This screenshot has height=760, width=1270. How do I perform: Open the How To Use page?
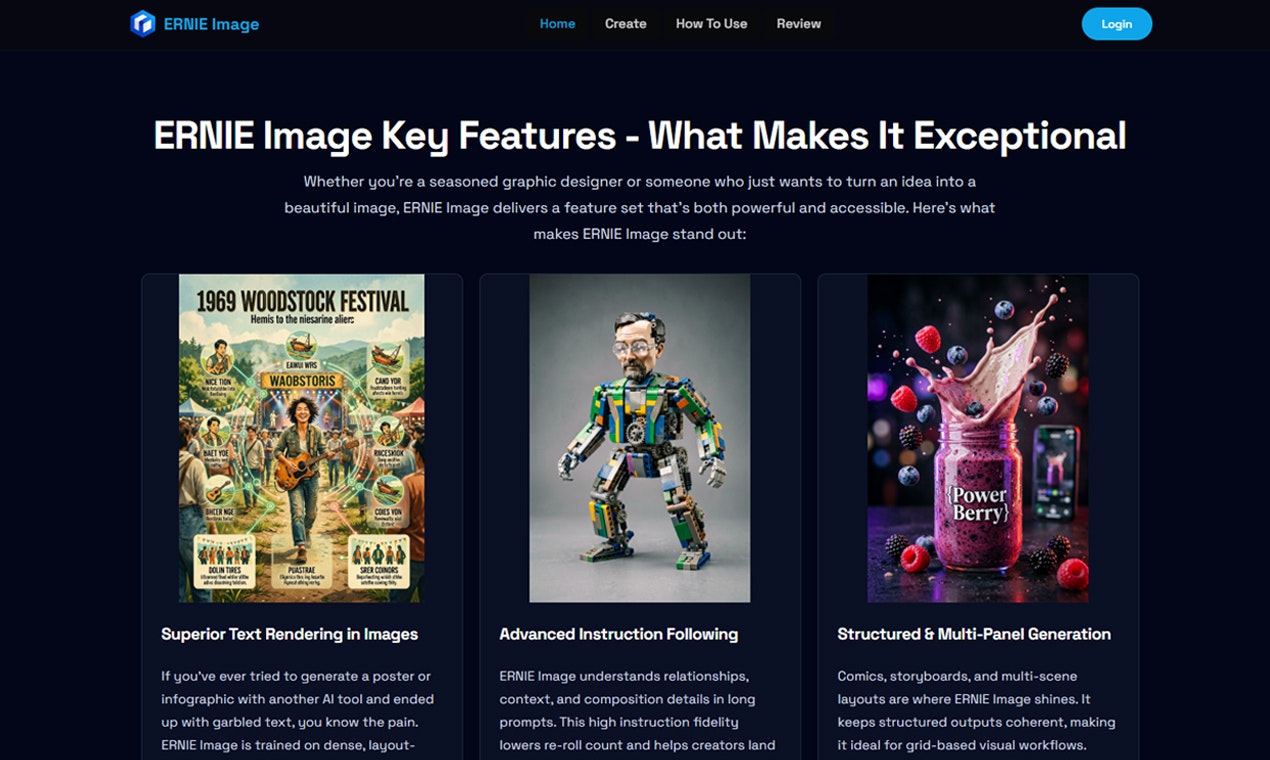click(x=711, y=23)
